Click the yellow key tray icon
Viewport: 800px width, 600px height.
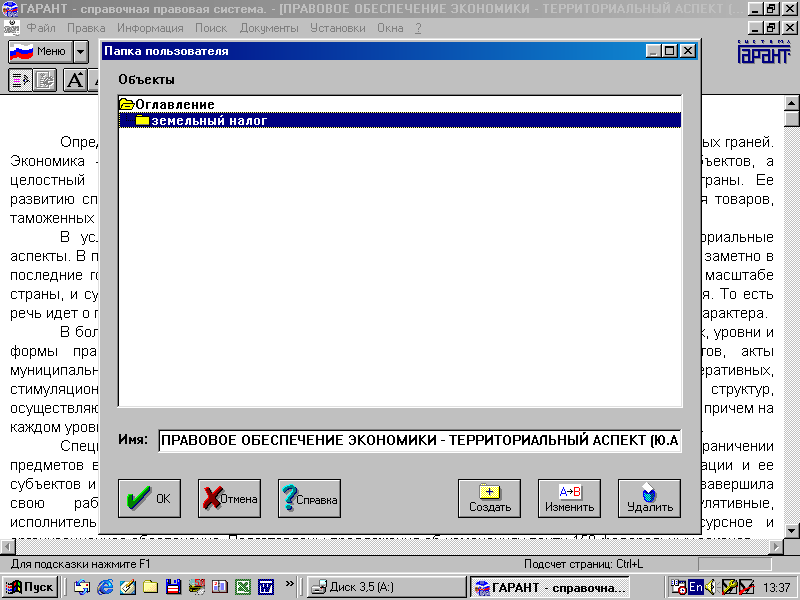click(x=729, y=587)
